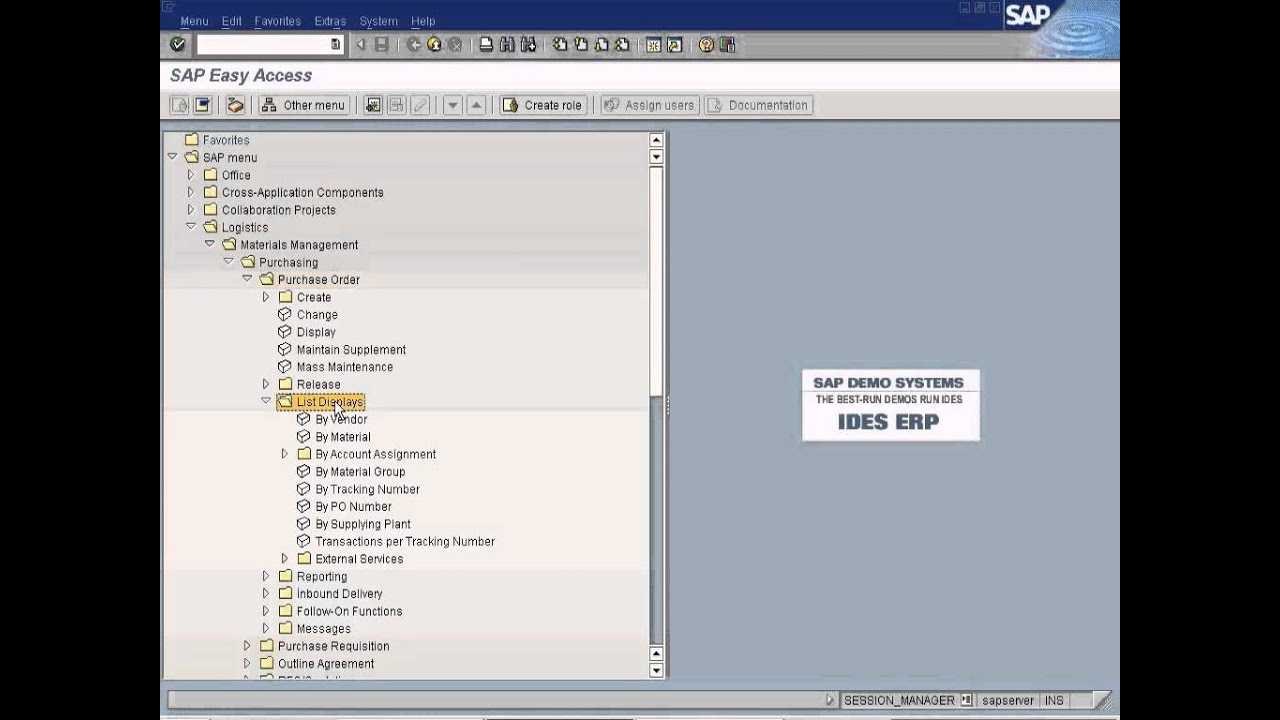1280x720 pixels.
Task: Click the Create role button
Action: tap(542, 105)
